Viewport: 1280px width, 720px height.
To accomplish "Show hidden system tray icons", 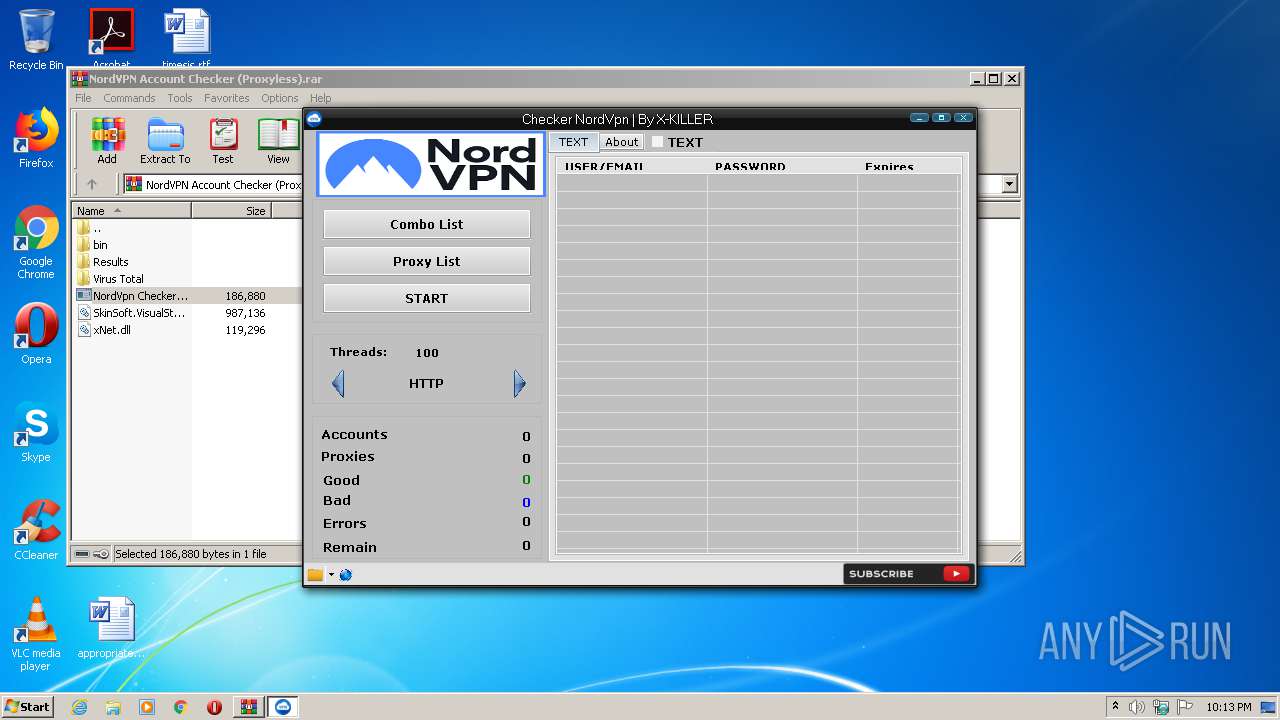I will pos(1115,706).
